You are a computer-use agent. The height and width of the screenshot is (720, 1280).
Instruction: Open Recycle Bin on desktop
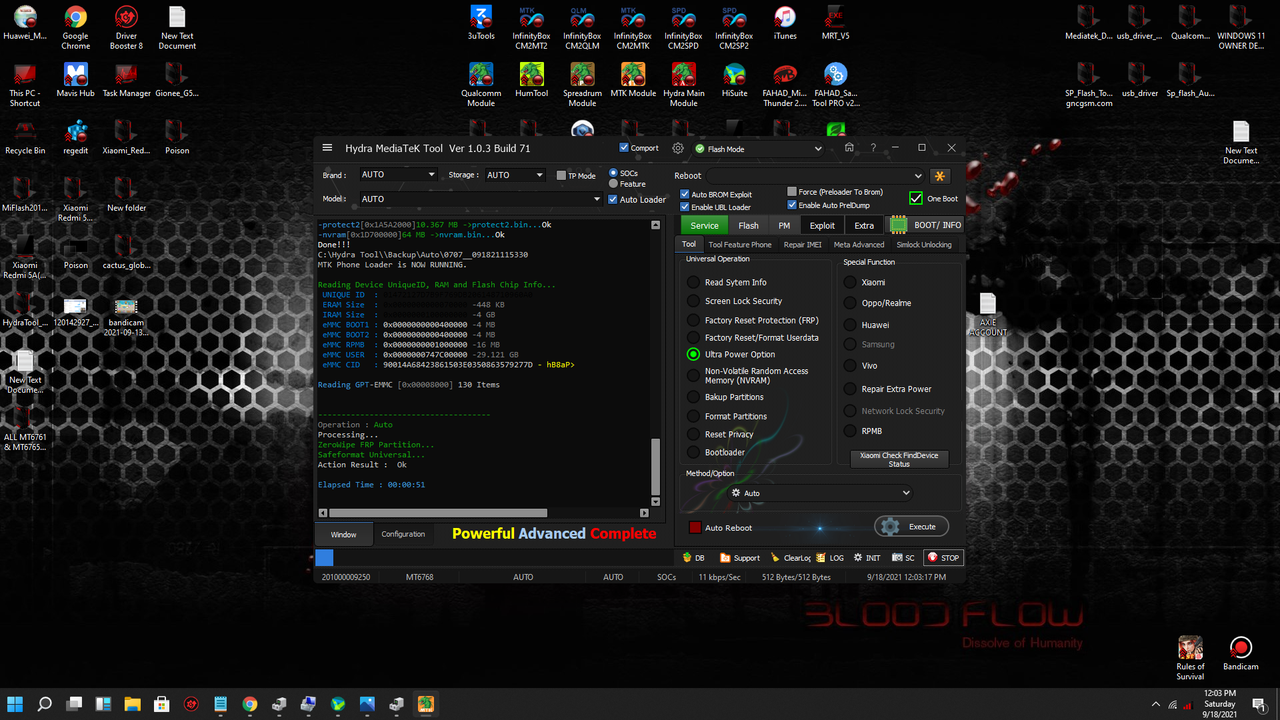25,138
